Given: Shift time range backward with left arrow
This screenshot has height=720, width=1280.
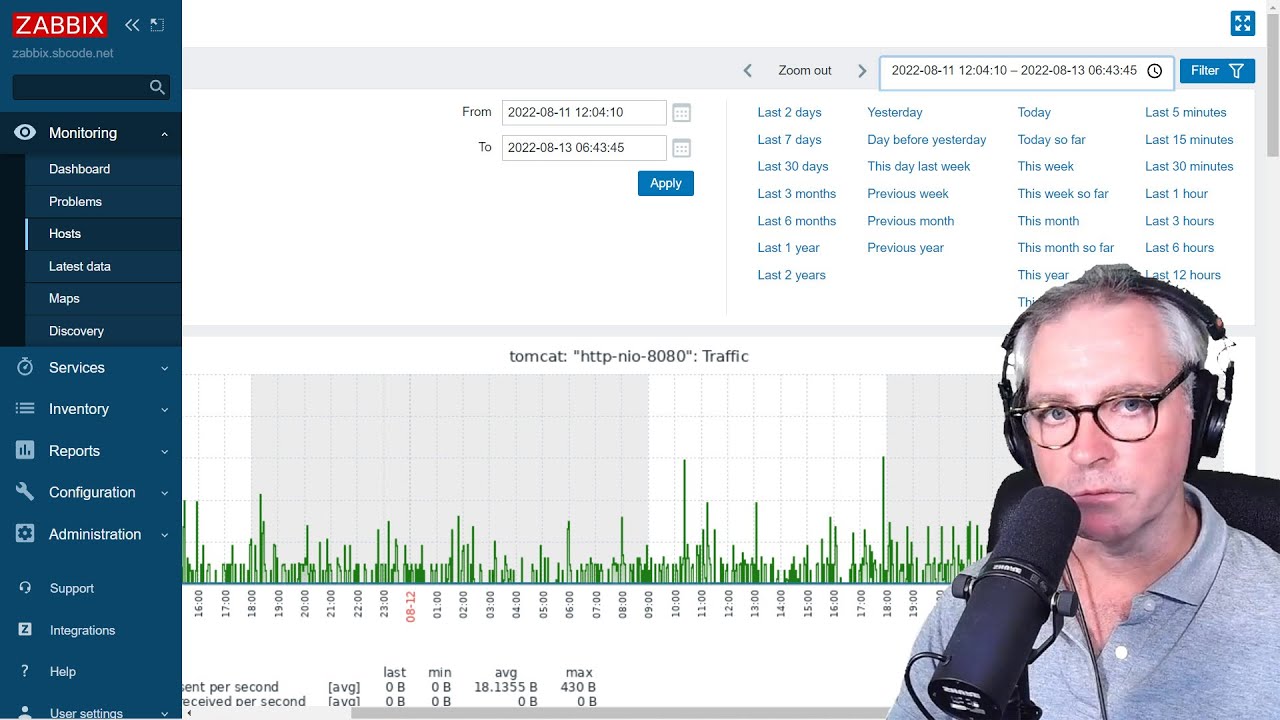Looking at the screenshot, I should click(x=747, y=71).
